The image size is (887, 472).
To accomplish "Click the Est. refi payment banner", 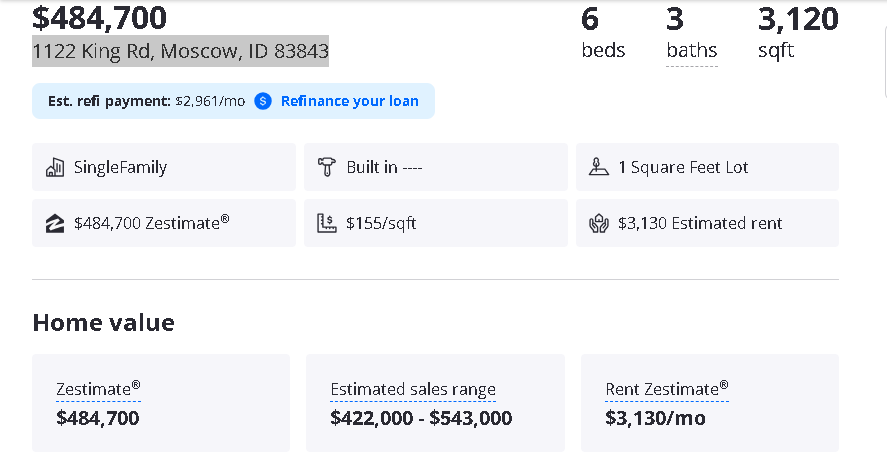I will [x=233, y=101].
